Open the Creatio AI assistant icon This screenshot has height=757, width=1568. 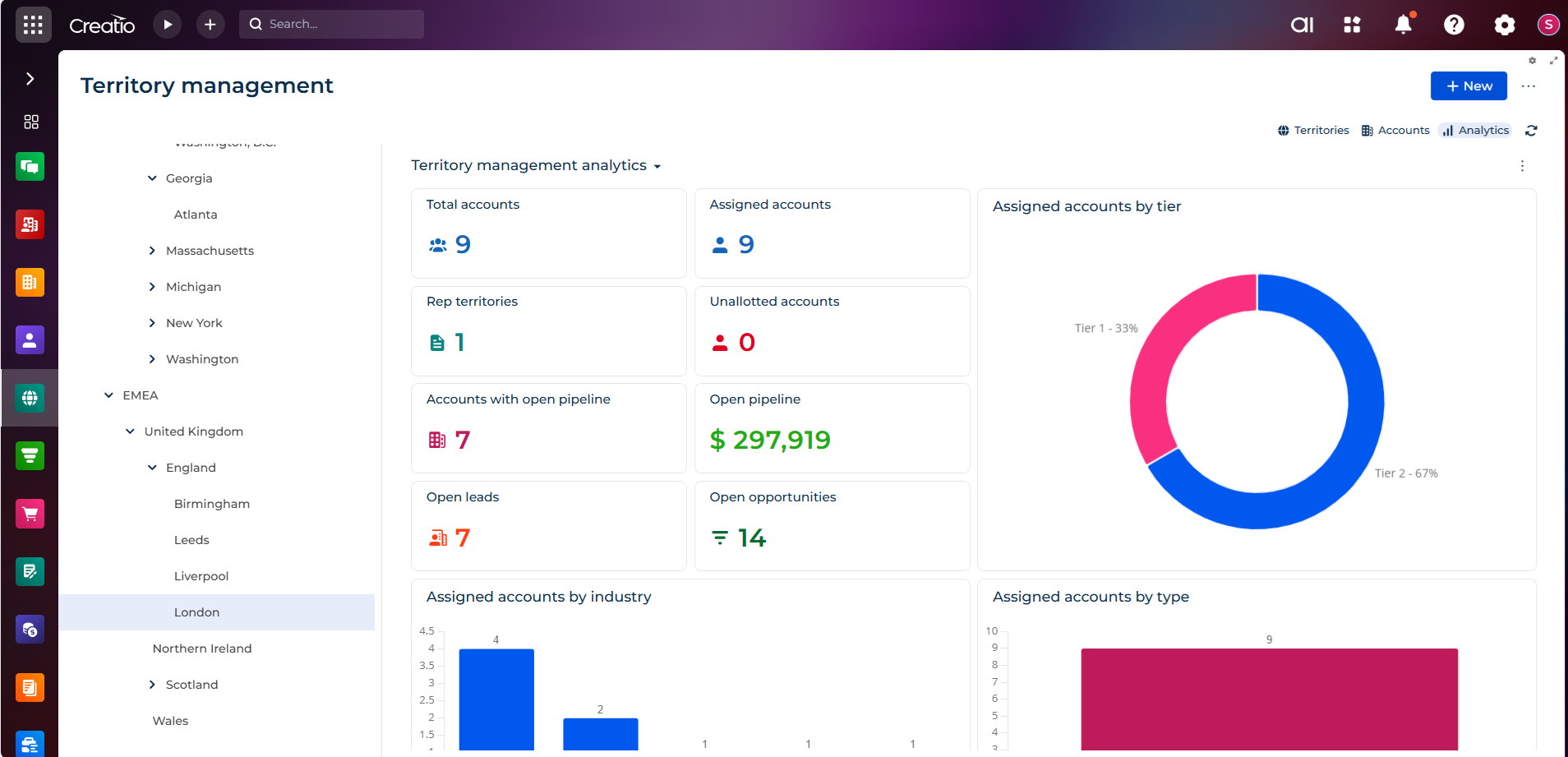coord(1302,25)
